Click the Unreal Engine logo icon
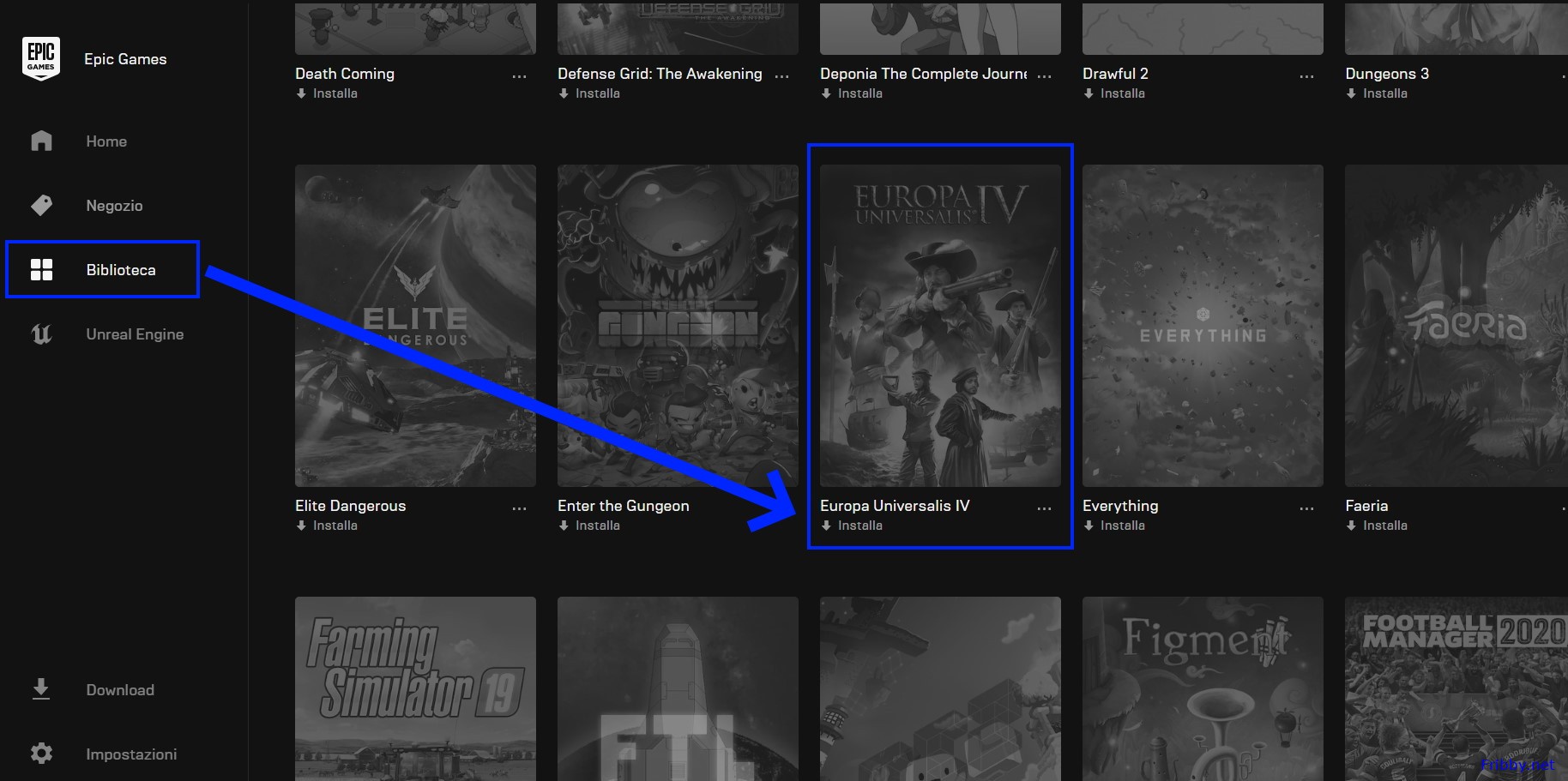Image resolution: width=1568 pixels, height=781 pixels. 41,334
